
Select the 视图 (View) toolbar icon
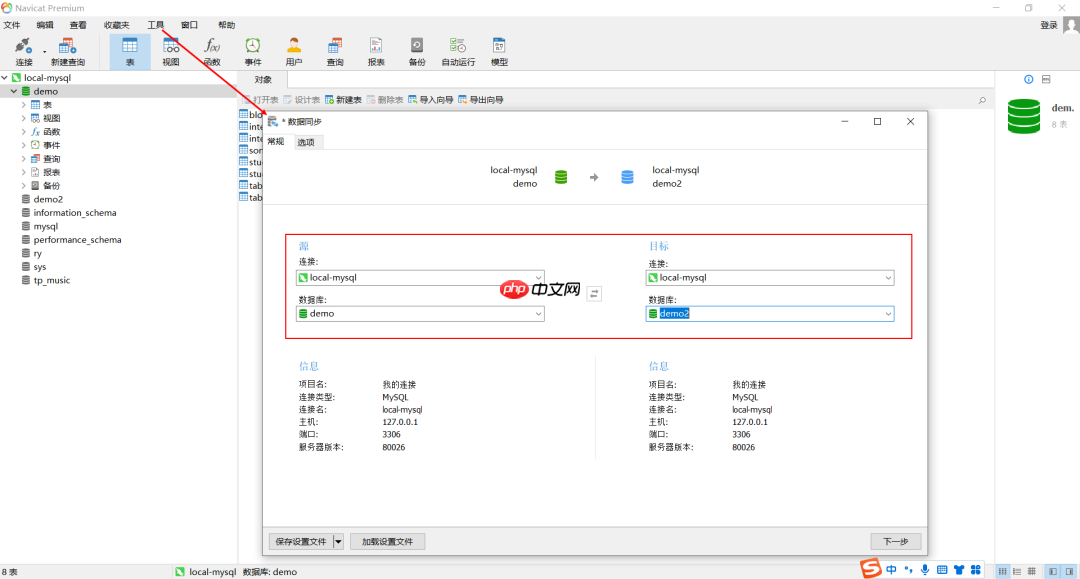tap(171, 50)
